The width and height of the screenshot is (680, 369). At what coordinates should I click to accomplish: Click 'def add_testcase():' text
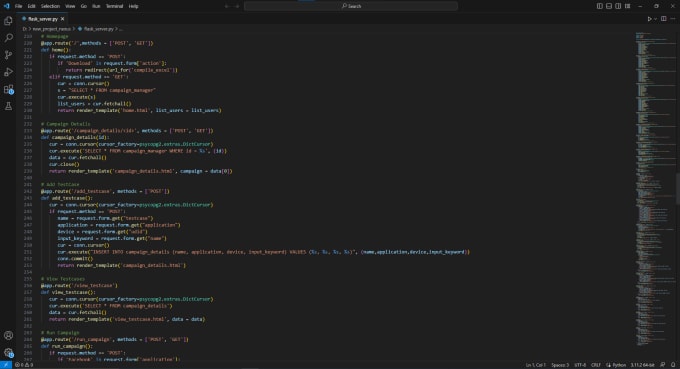[x=67, y=198]
